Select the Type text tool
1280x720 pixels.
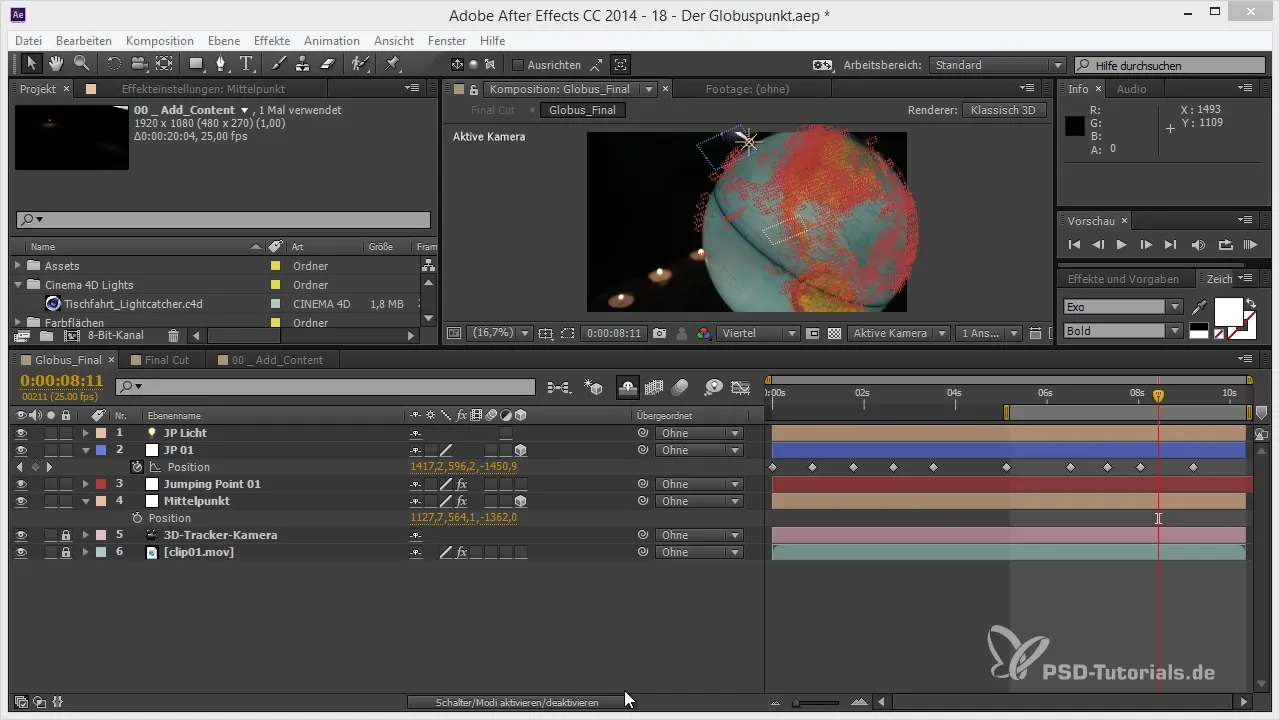pyautogui.click(x=246, y=64)
